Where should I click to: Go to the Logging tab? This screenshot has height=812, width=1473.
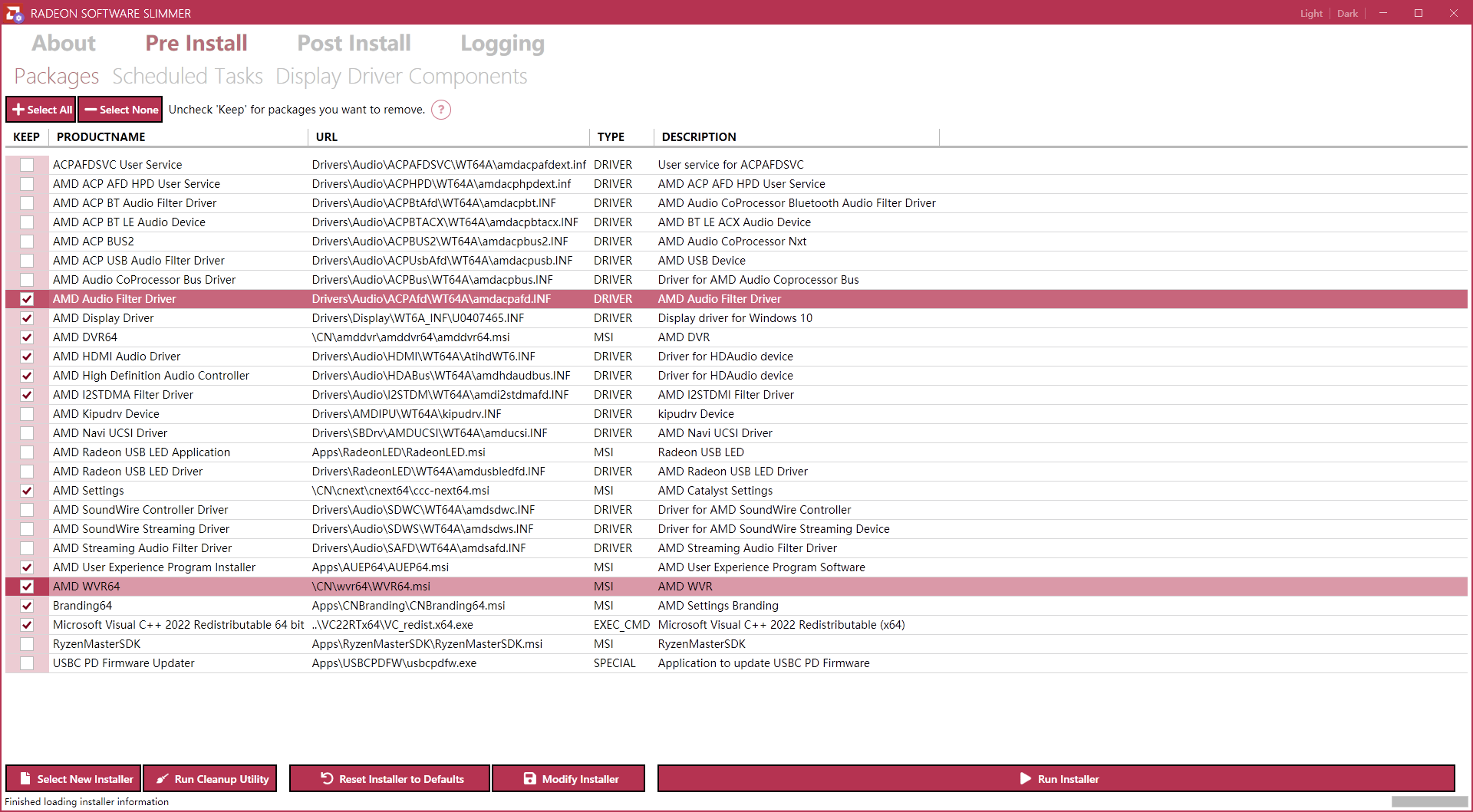(x=503, y=44)
